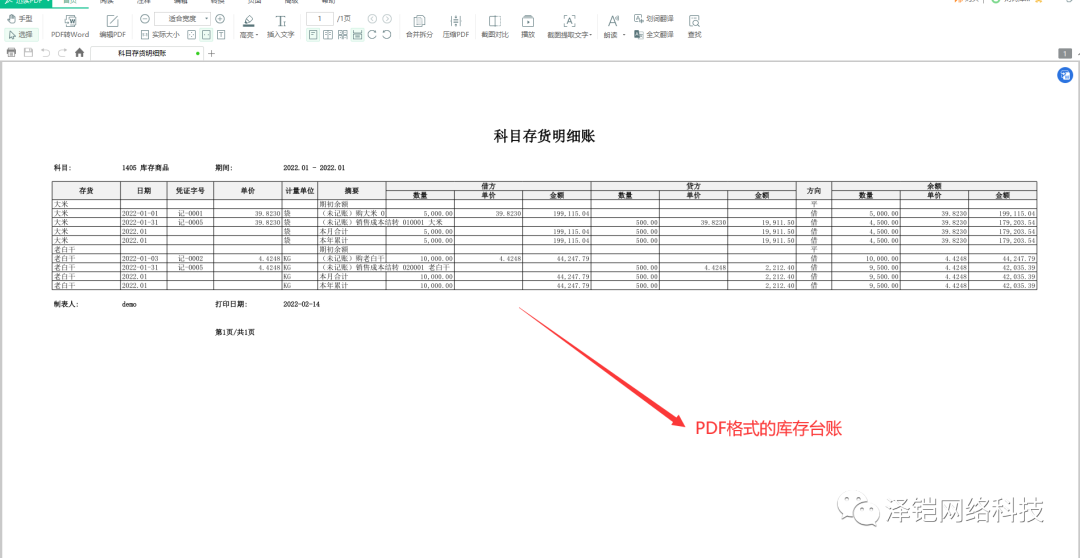Click the home icon beside document tab
The image size is (1080, 558).
click(x=79, y=52)
